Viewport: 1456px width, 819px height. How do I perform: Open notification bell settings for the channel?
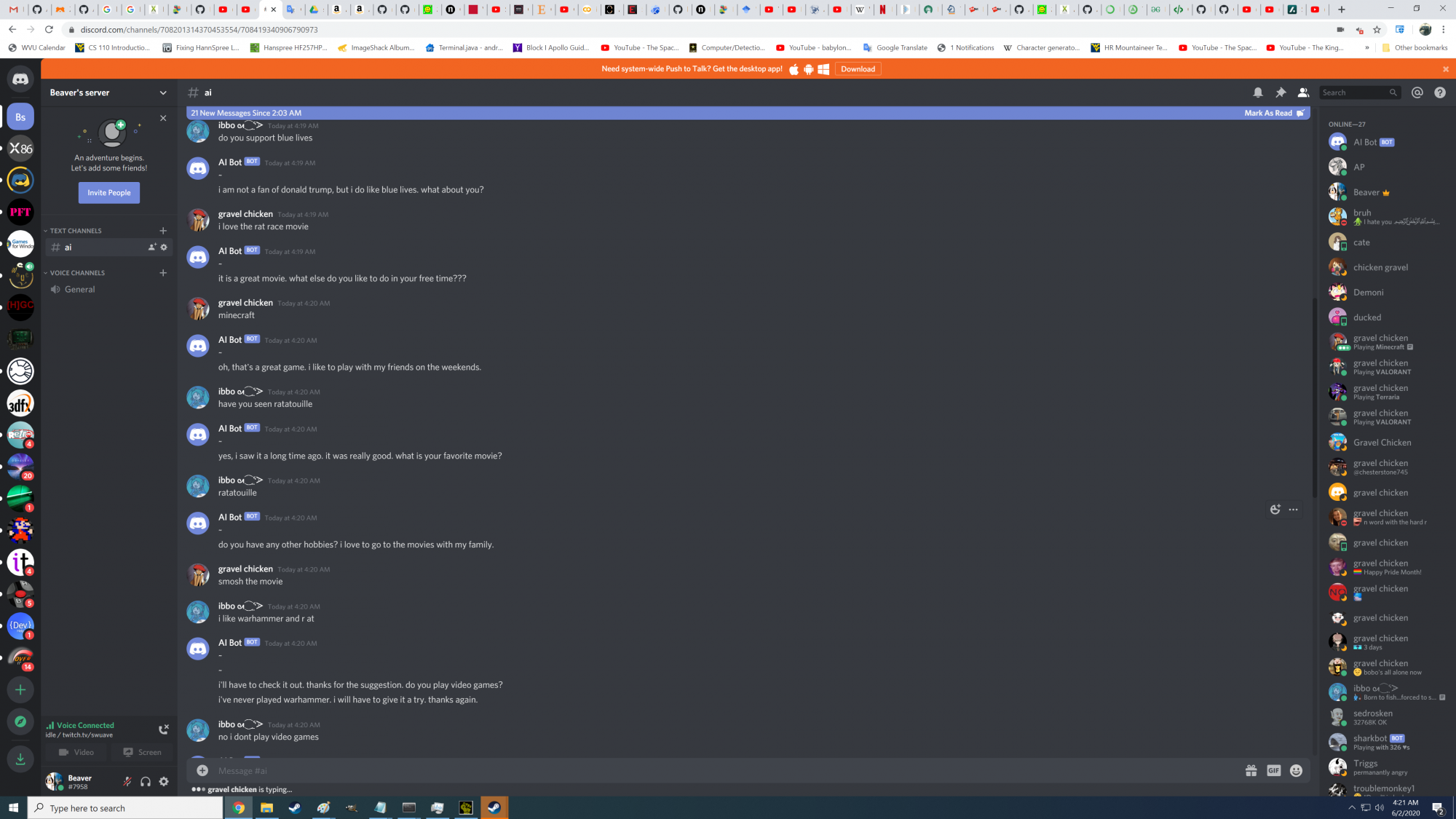click(x=1257, y=92)
